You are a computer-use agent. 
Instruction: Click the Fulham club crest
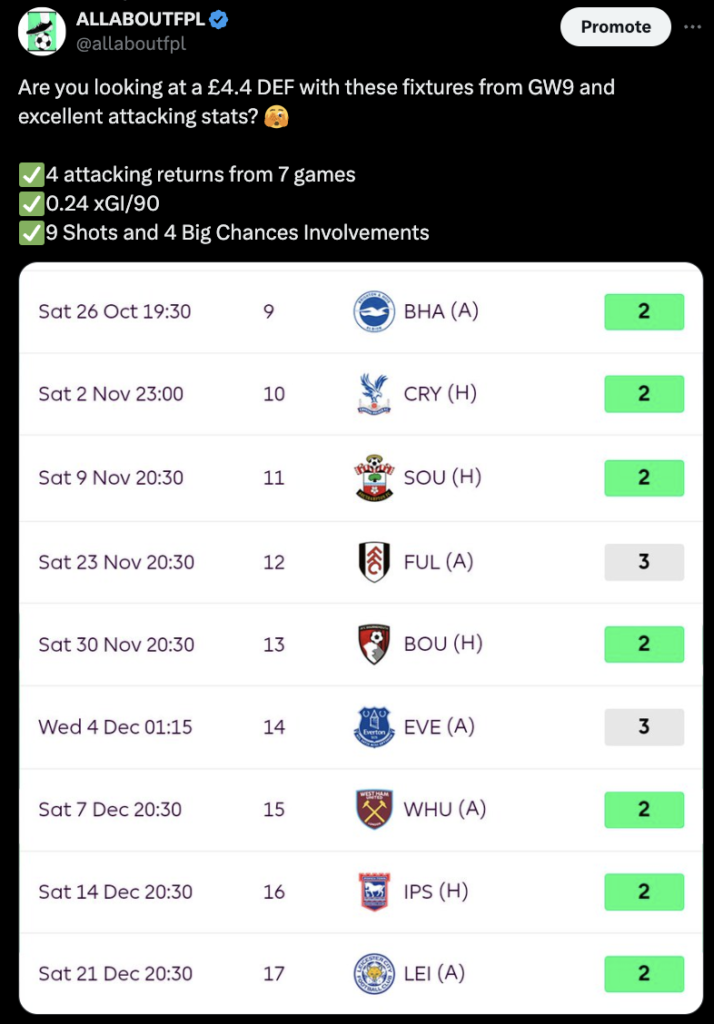coord(374,562)
